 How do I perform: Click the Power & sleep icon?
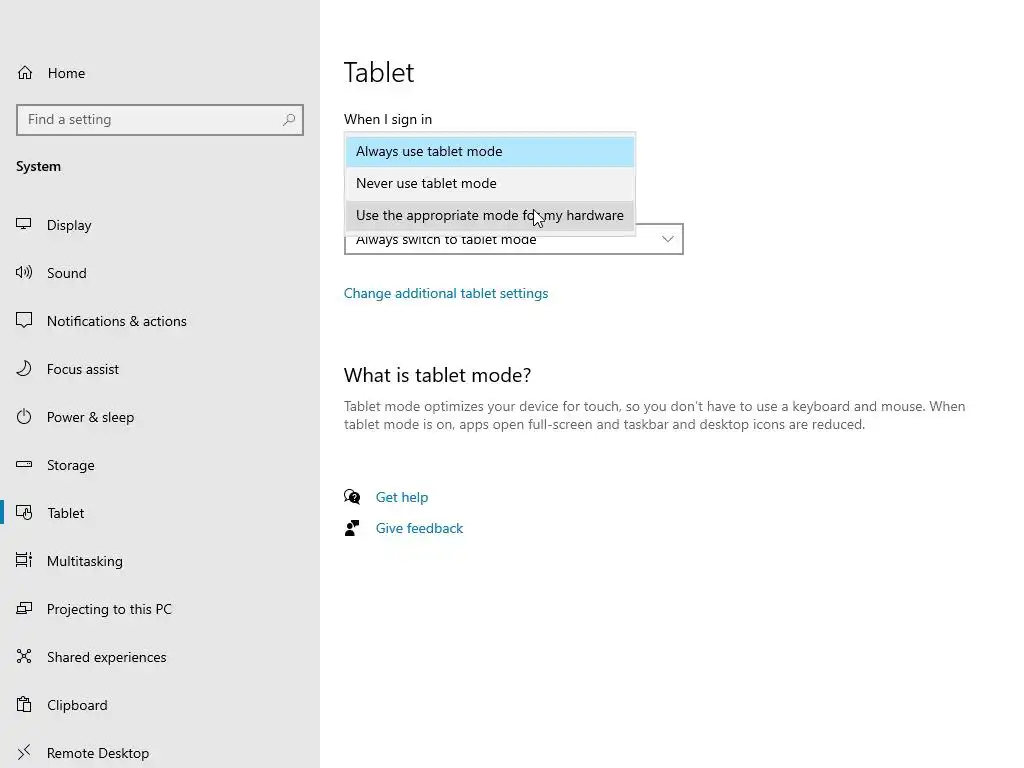[x=24, y=417]
